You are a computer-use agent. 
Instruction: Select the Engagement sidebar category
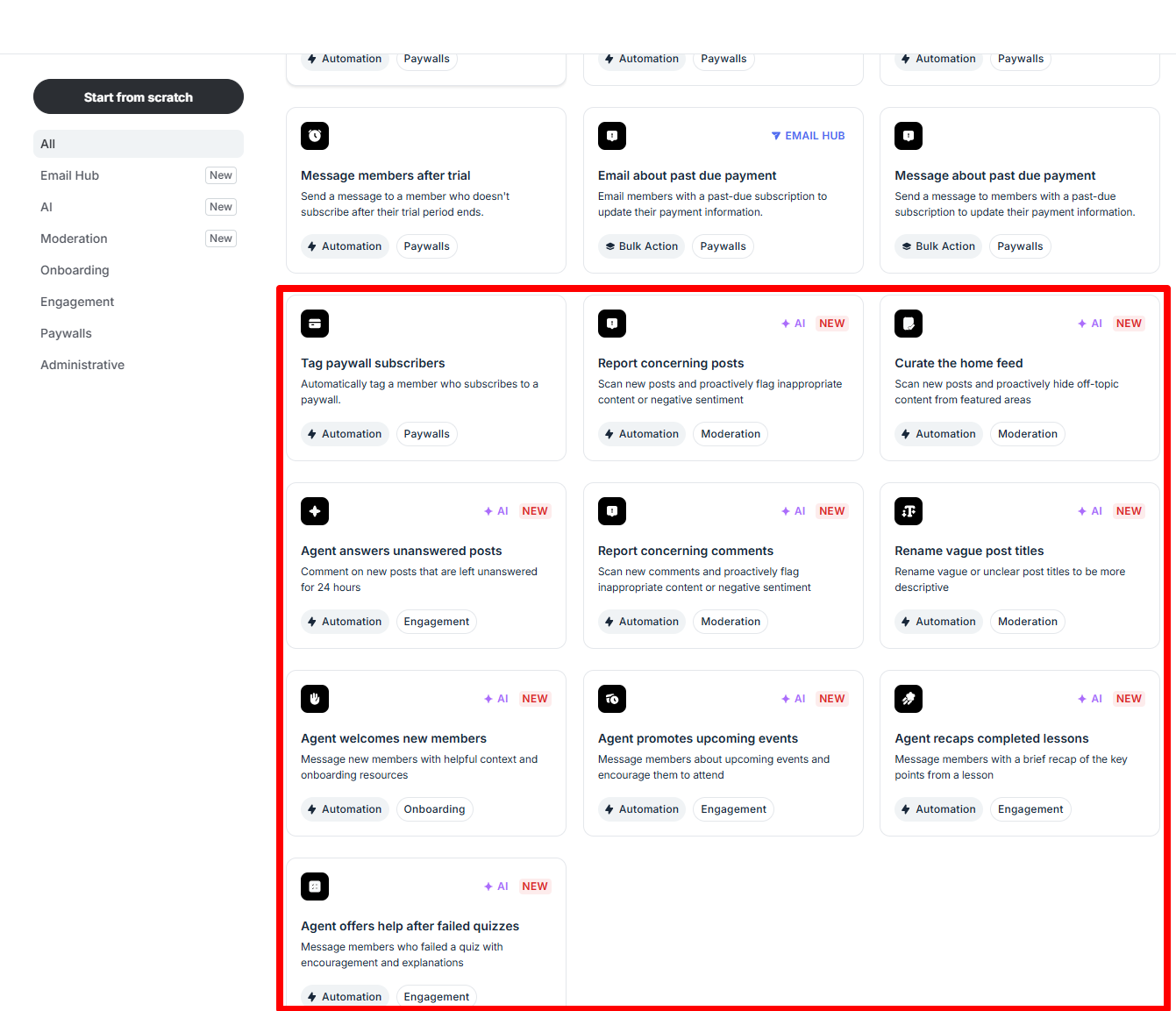(139, 302)
